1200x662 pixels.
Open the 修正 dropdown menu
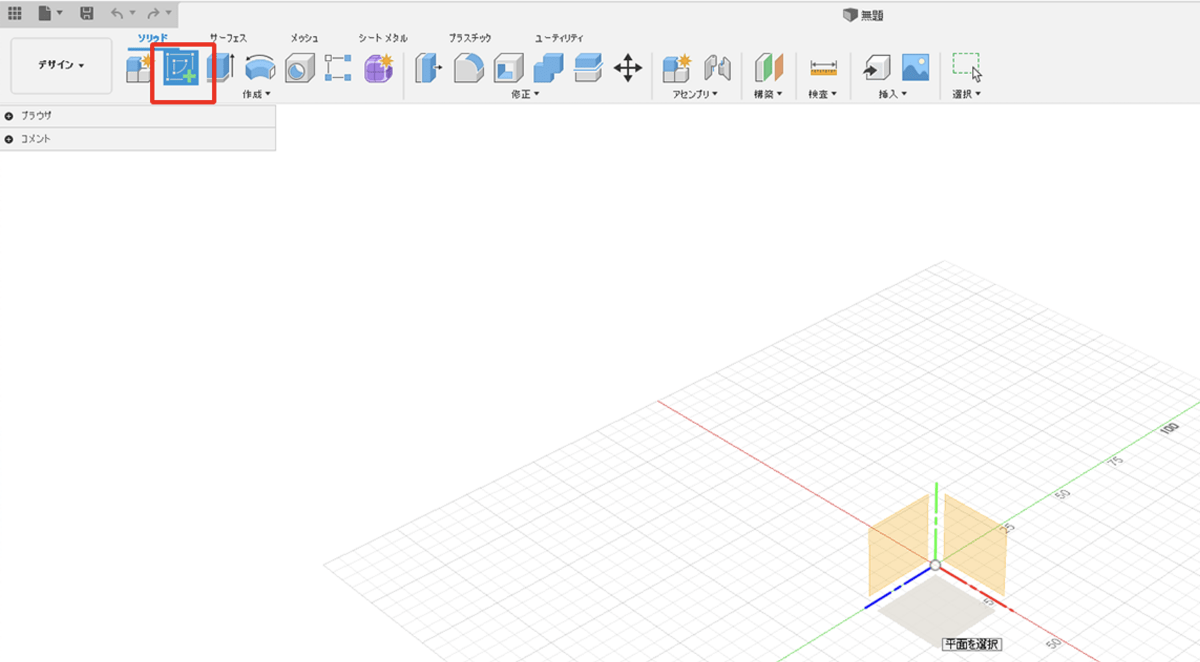(x=523, y=94)
